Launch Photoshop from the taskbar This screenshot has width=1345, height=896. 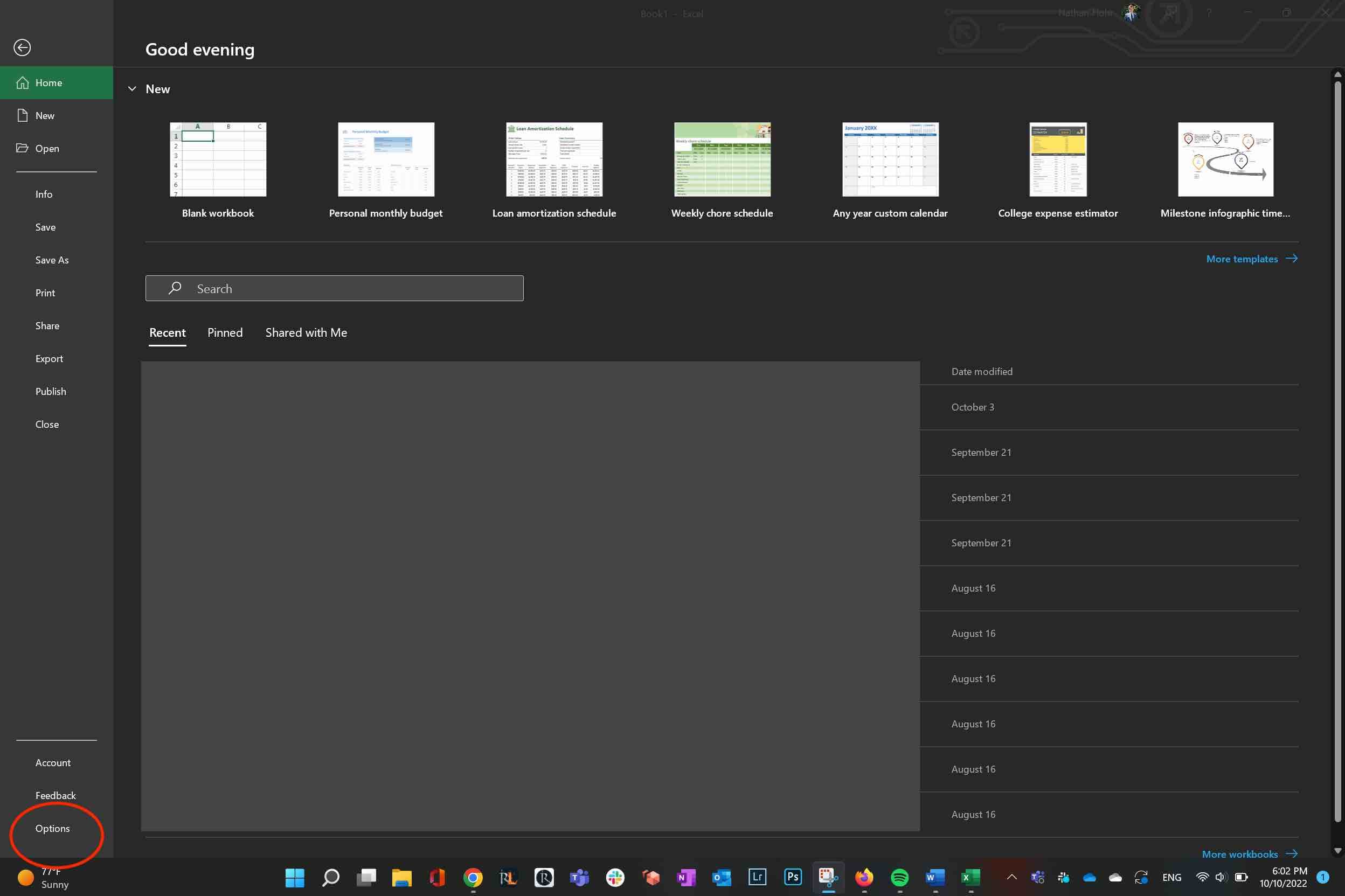[793, 877]
